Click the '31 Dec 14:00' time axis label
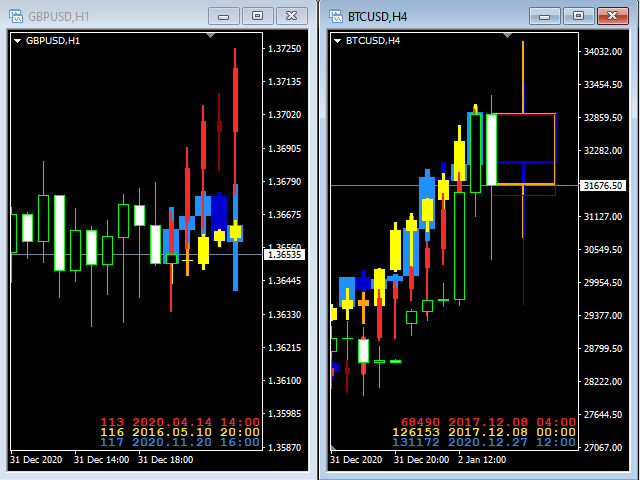Viewport: 640px width, 480px height. click(102, 460)
